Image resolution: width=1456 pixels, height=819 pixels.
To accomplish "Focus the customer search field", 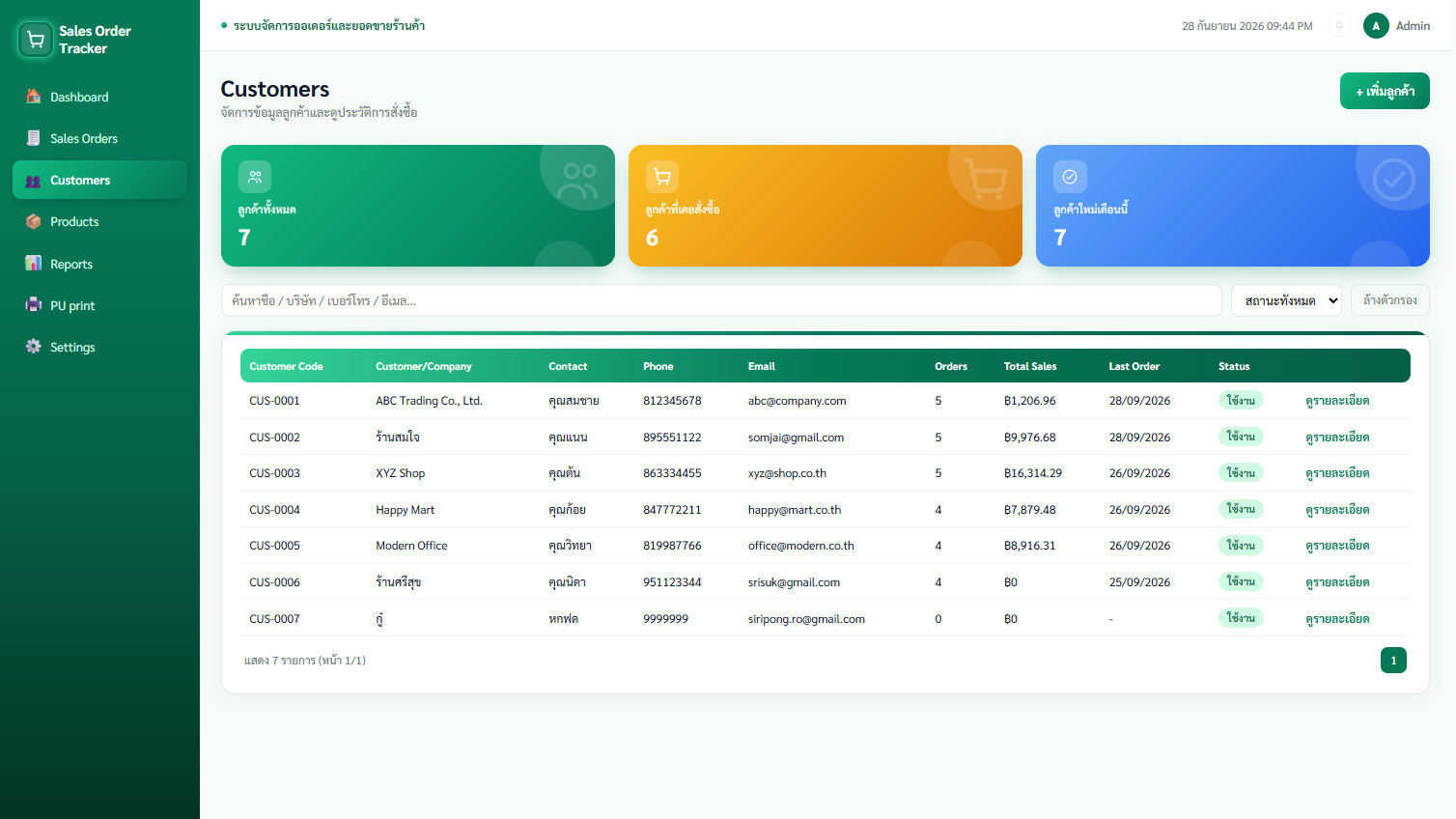I will [x=721, y=300].
